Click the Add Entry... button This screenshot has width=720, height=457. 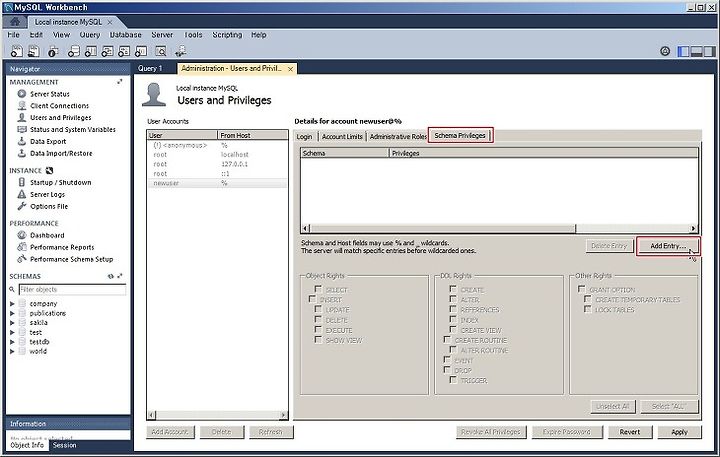pyautogui.click(x=668, y=246)
